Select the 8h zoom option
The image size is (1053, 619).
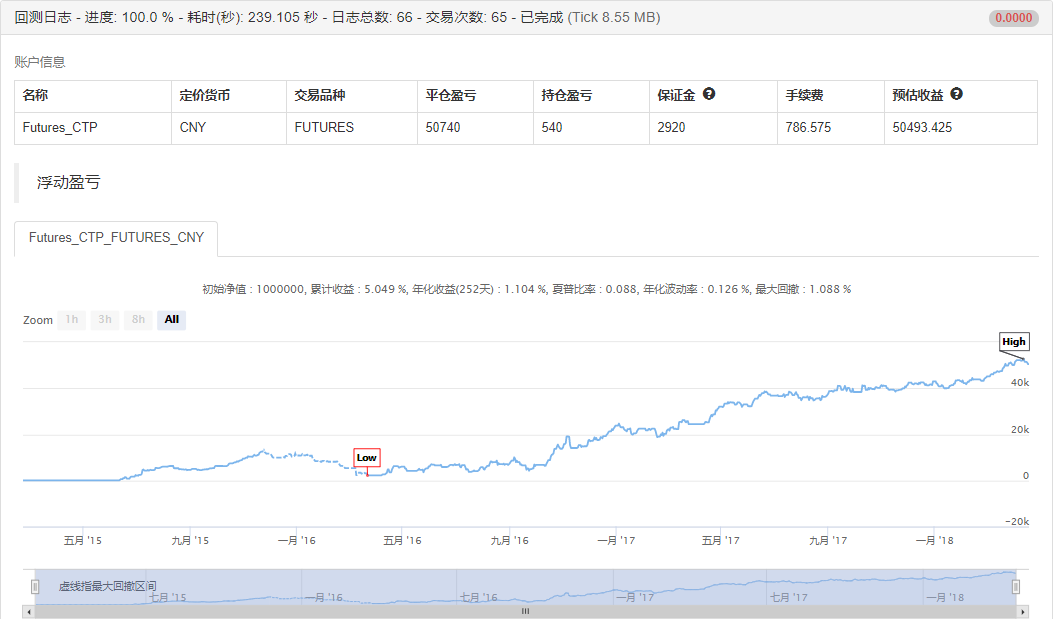pyautogui.click(x=137, y=320)
